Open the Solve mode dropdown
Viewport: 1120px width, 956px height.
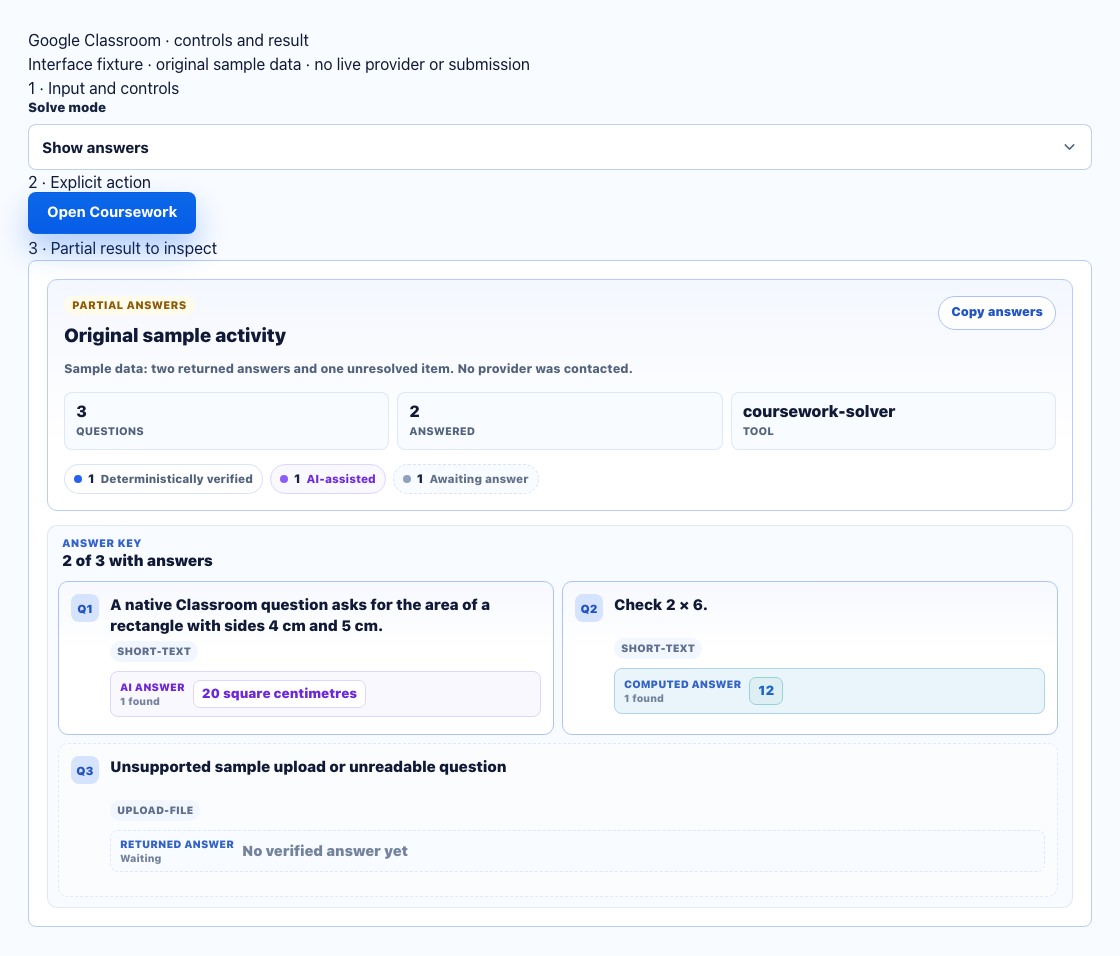559,147
